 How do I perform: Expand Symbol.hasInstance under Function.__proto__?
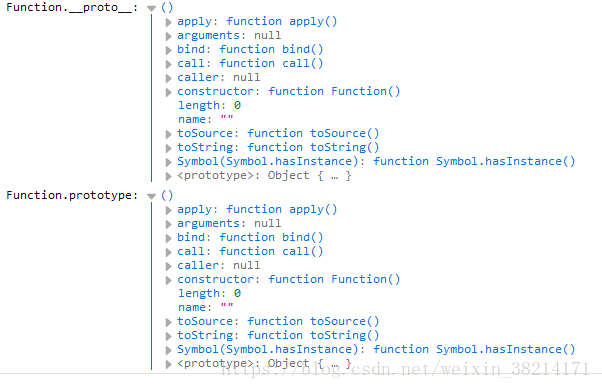tap(168, 162)
